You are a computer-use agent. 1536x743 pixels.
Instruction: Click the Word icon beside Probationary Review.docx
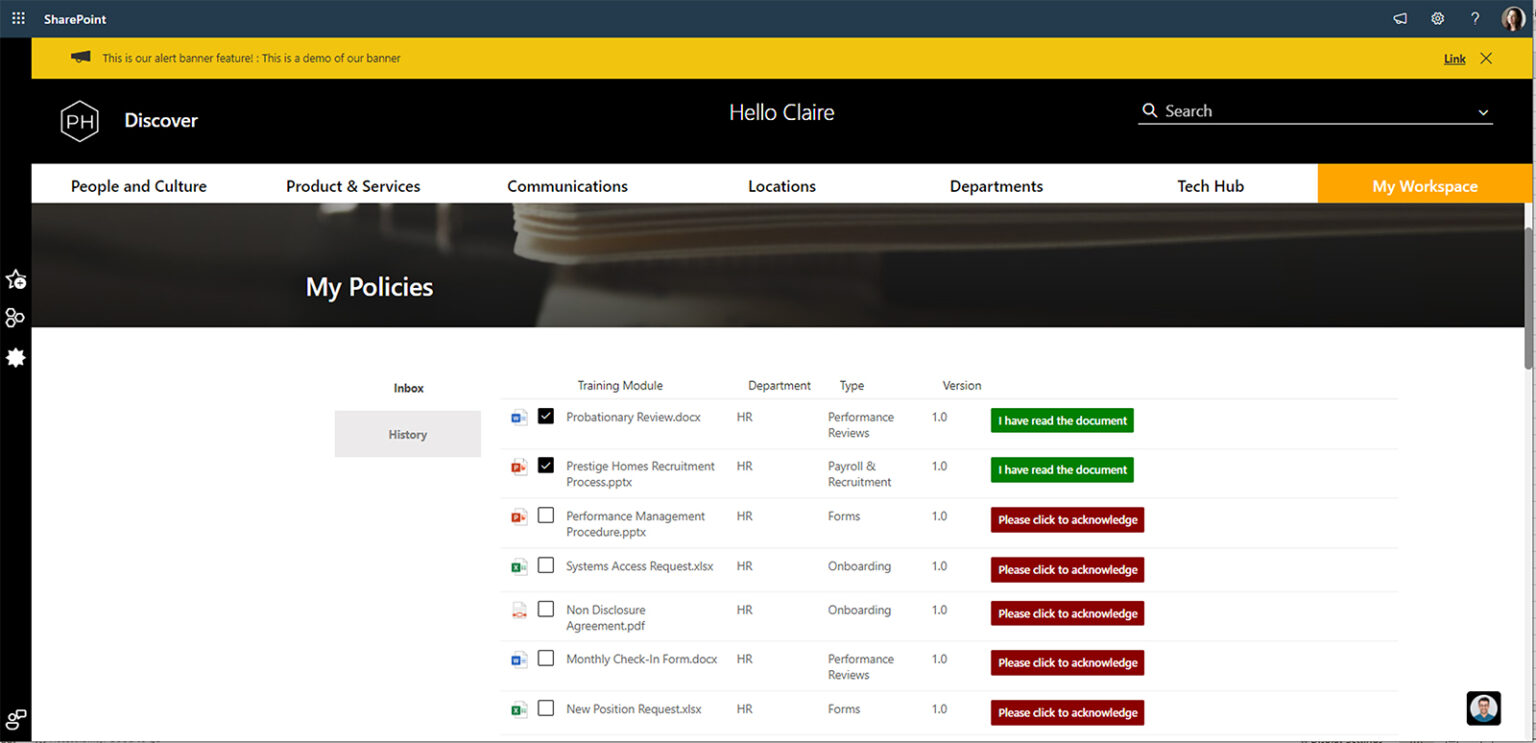coord(517,417)
